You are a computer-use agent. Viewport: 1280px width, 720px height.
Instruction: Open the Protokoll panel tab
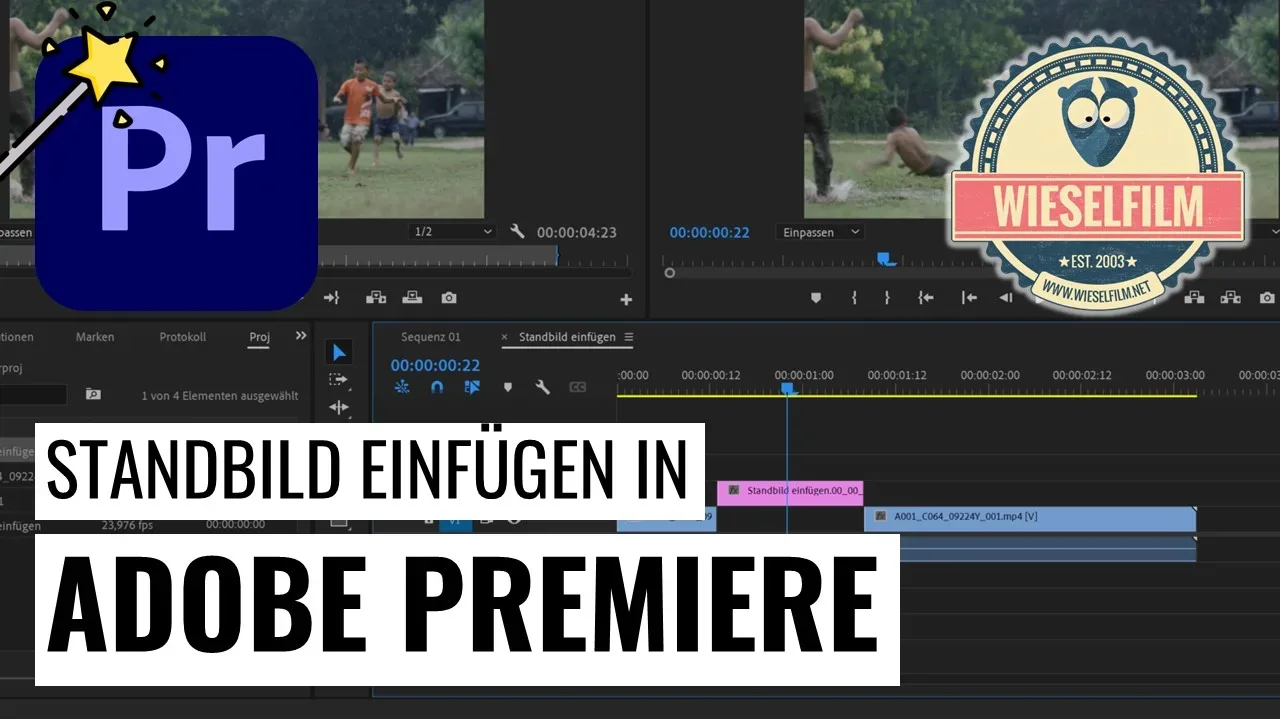(x=183, y=337)
